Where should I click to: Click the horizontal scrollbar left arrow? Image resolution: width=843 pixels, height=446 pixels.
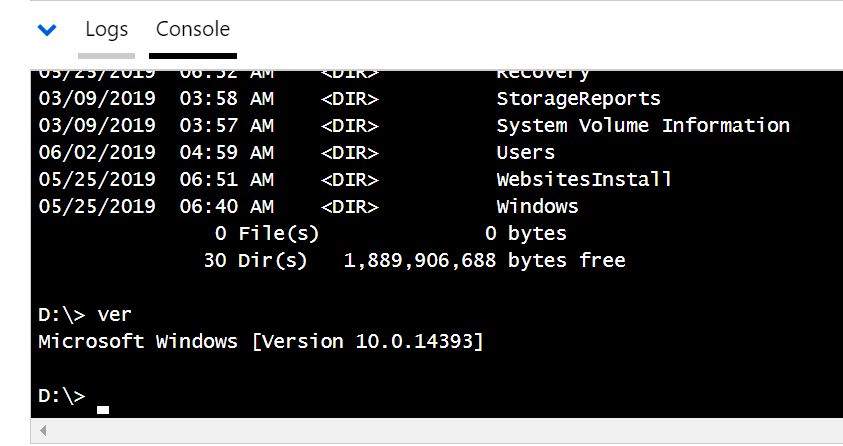tap(43, 430)
